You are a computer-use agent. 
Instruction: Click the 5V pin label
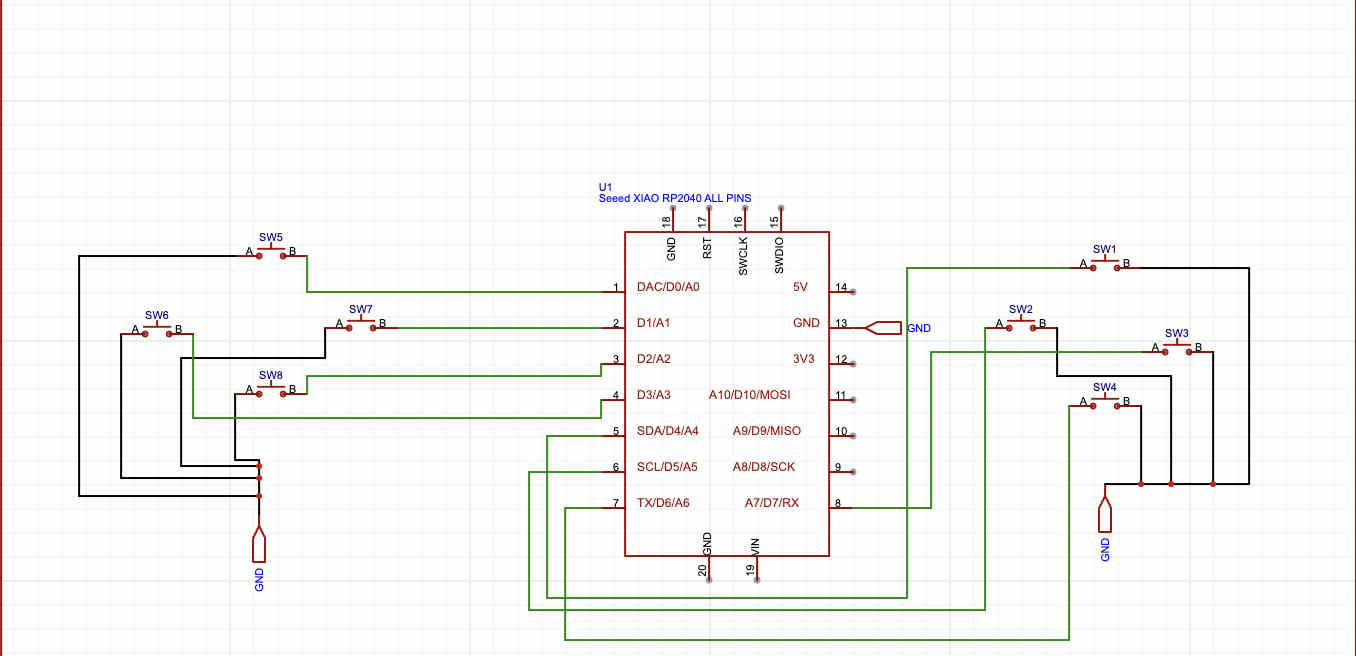point(800,287)
